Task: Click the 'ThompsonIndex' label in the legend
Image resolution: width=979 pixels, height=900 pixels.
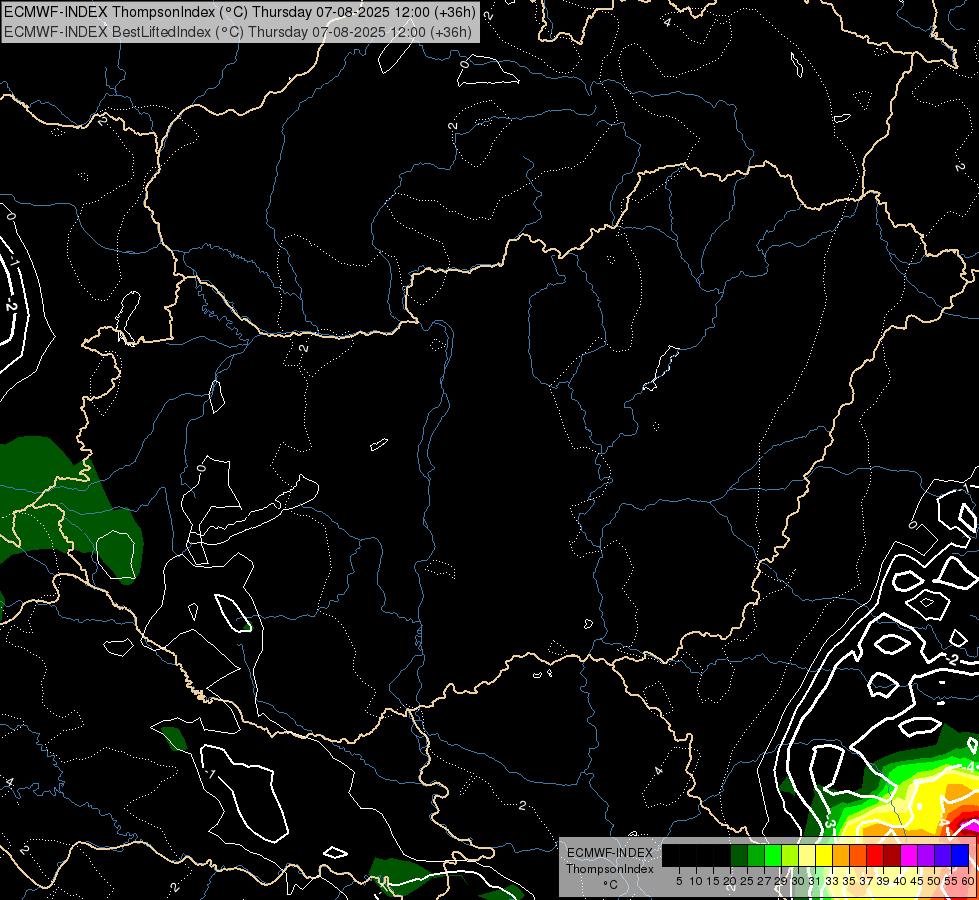Action: pyautogui.click(x=610, y=869)
